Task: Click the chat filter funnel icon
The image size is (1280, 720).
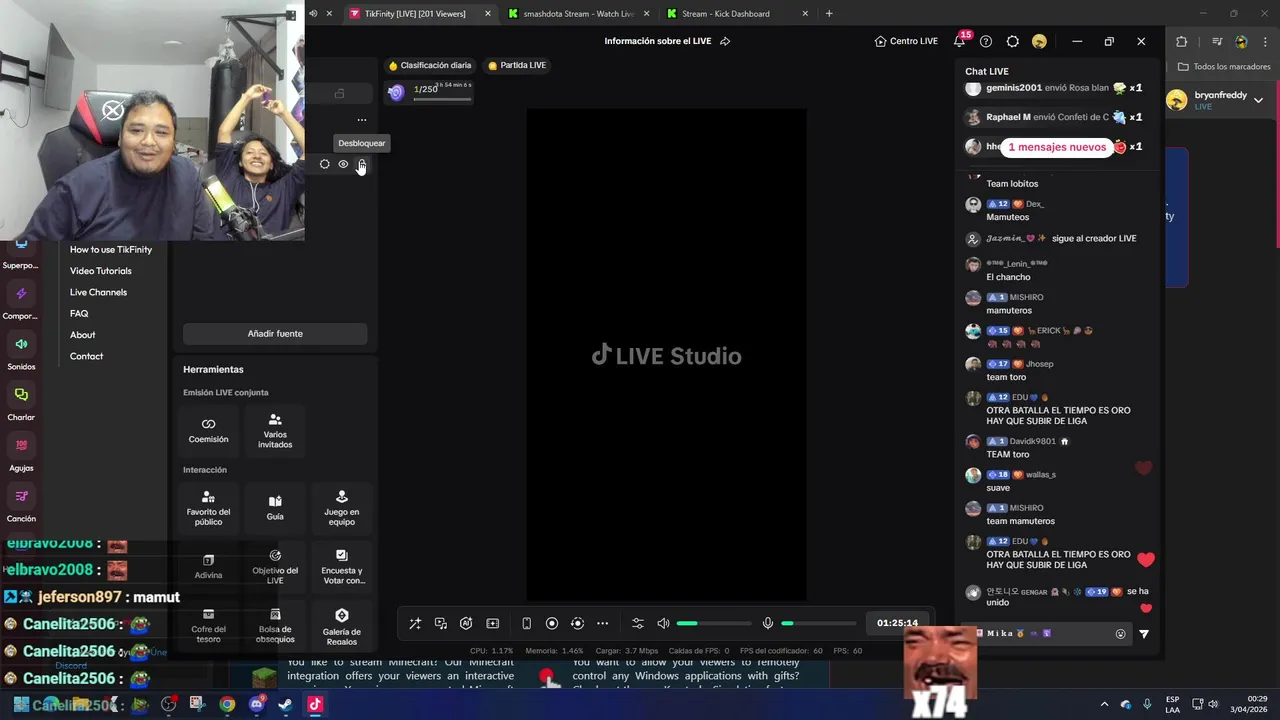Action: click(1144, 633)
